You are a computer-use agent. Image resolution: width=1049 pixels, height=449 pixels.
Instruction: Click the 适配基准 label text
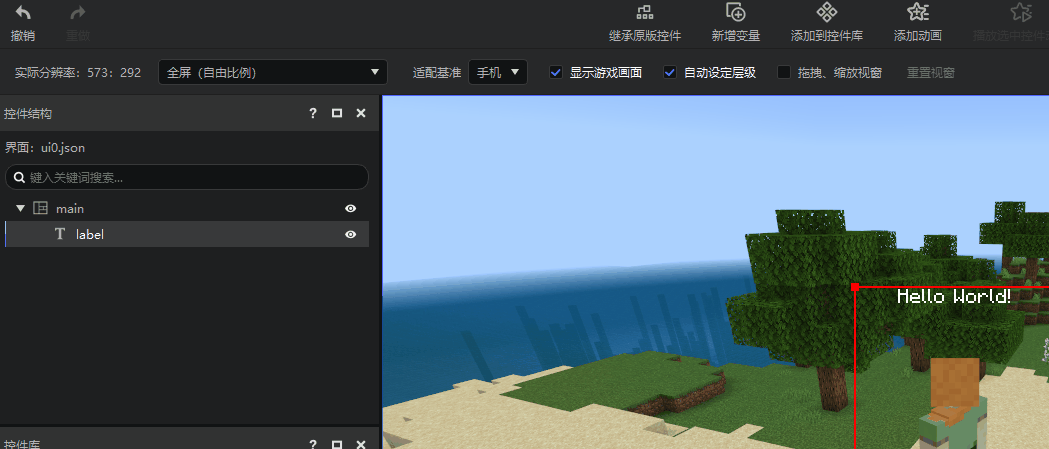(437, 72)
